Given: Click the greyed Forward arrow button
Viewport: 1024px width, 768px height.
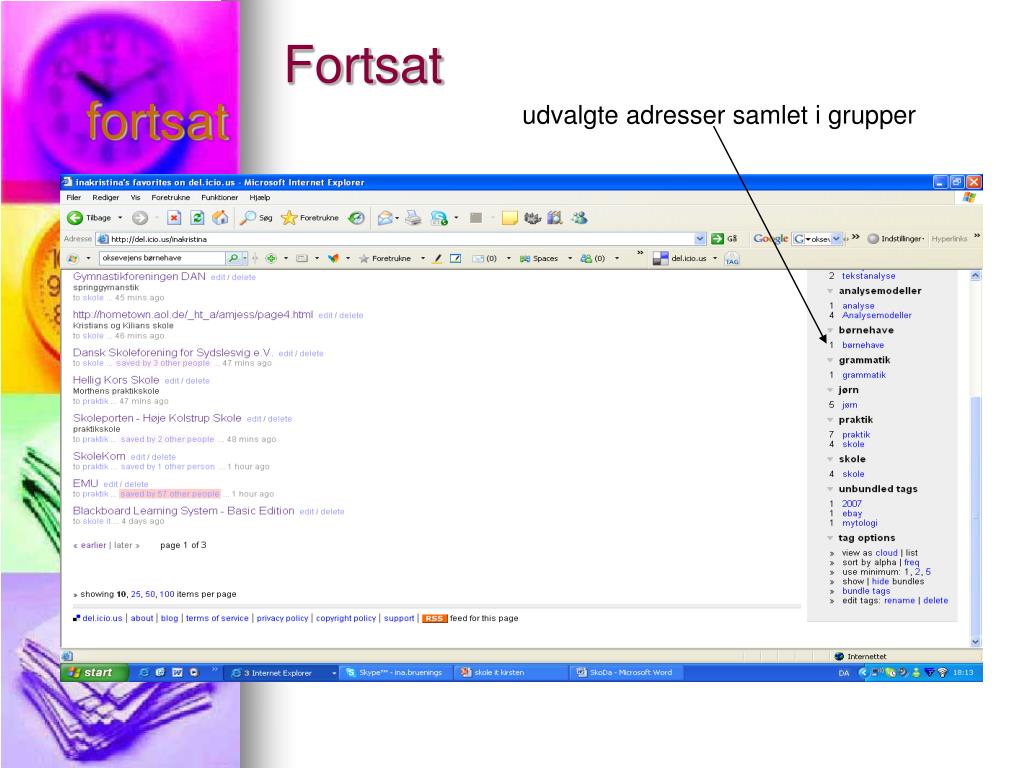Looking at the screenshot, I should click(140, 218).
